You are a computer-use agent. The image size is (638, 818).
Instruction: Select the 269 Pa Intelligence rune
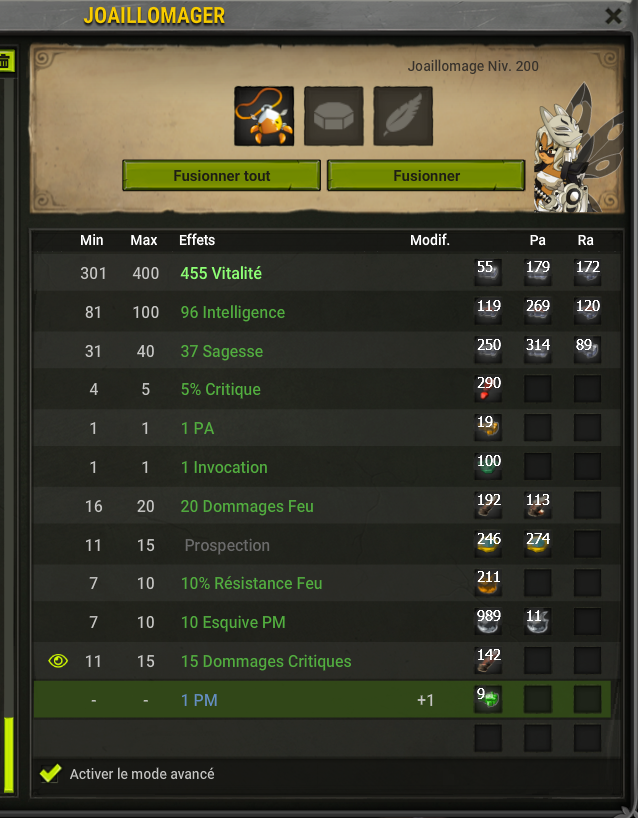(537, 311)
